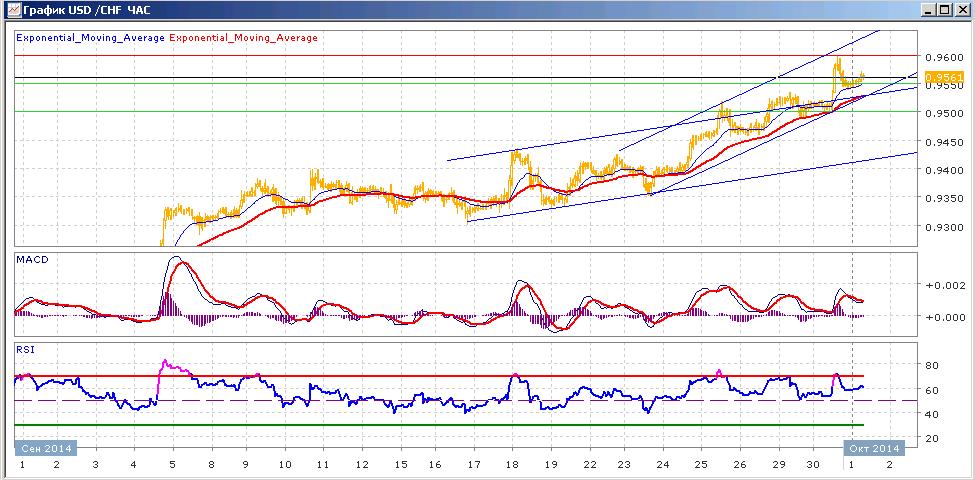Click the MACD +0.002 scale label
This screenshot has height=480, width=975.
pyautogui.click(x=945, y=285)
